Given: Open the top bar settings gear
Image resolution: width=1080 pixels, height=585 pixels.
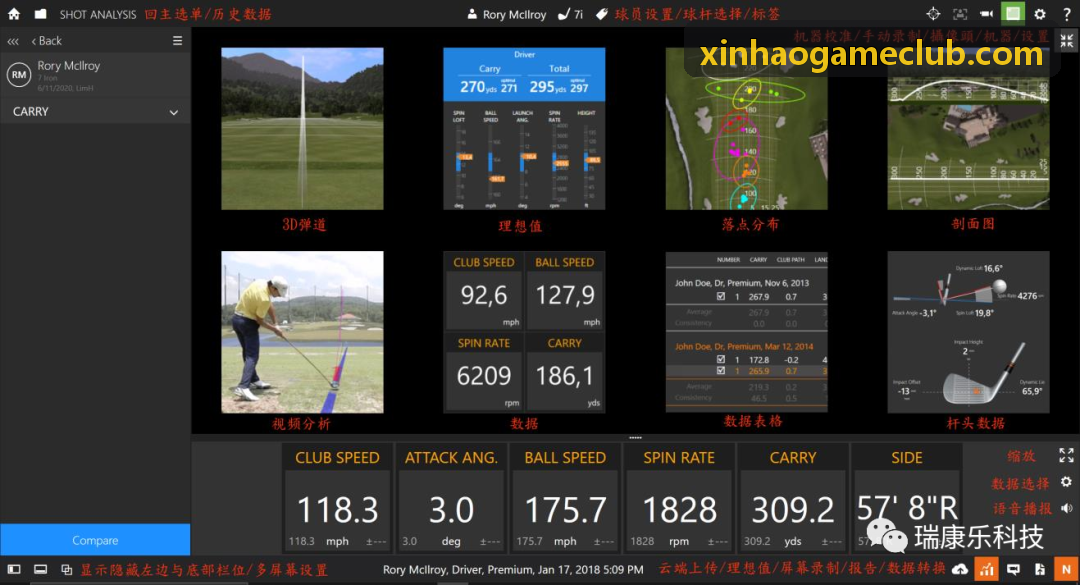Looking at the screenshot, I should (x=1040, y=14).
